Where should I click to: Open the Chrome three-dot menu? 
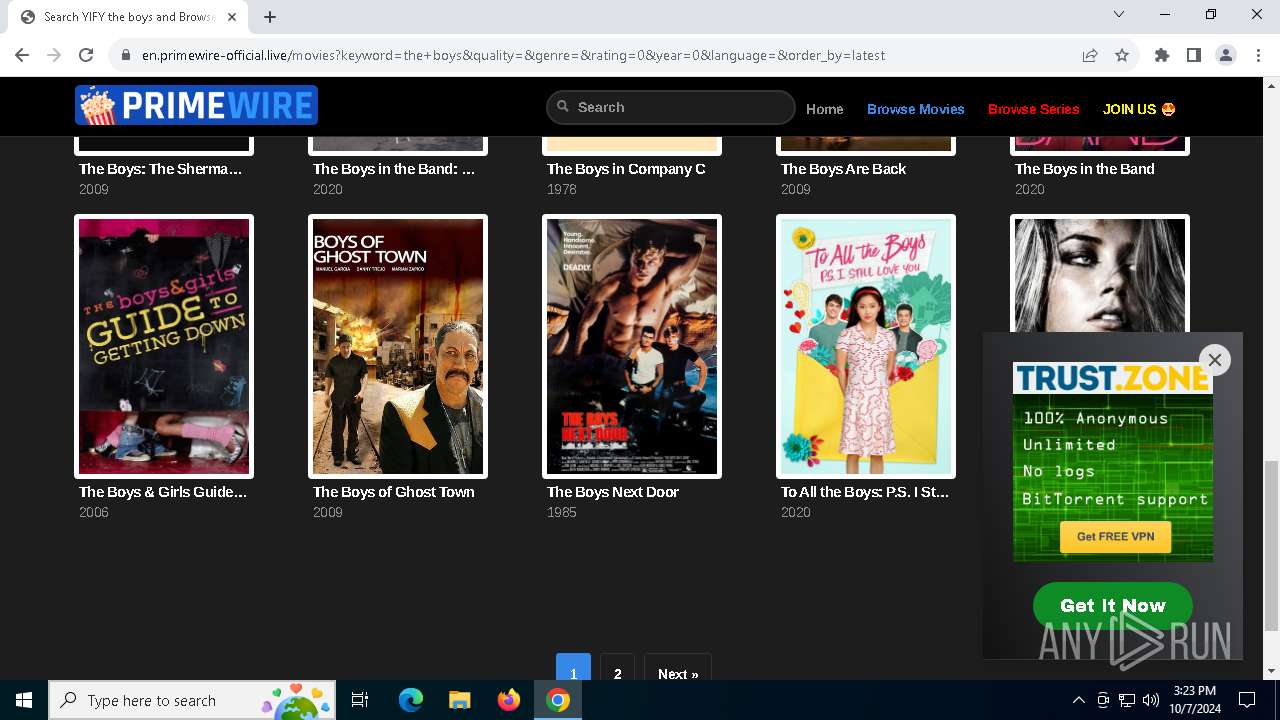1258,55
